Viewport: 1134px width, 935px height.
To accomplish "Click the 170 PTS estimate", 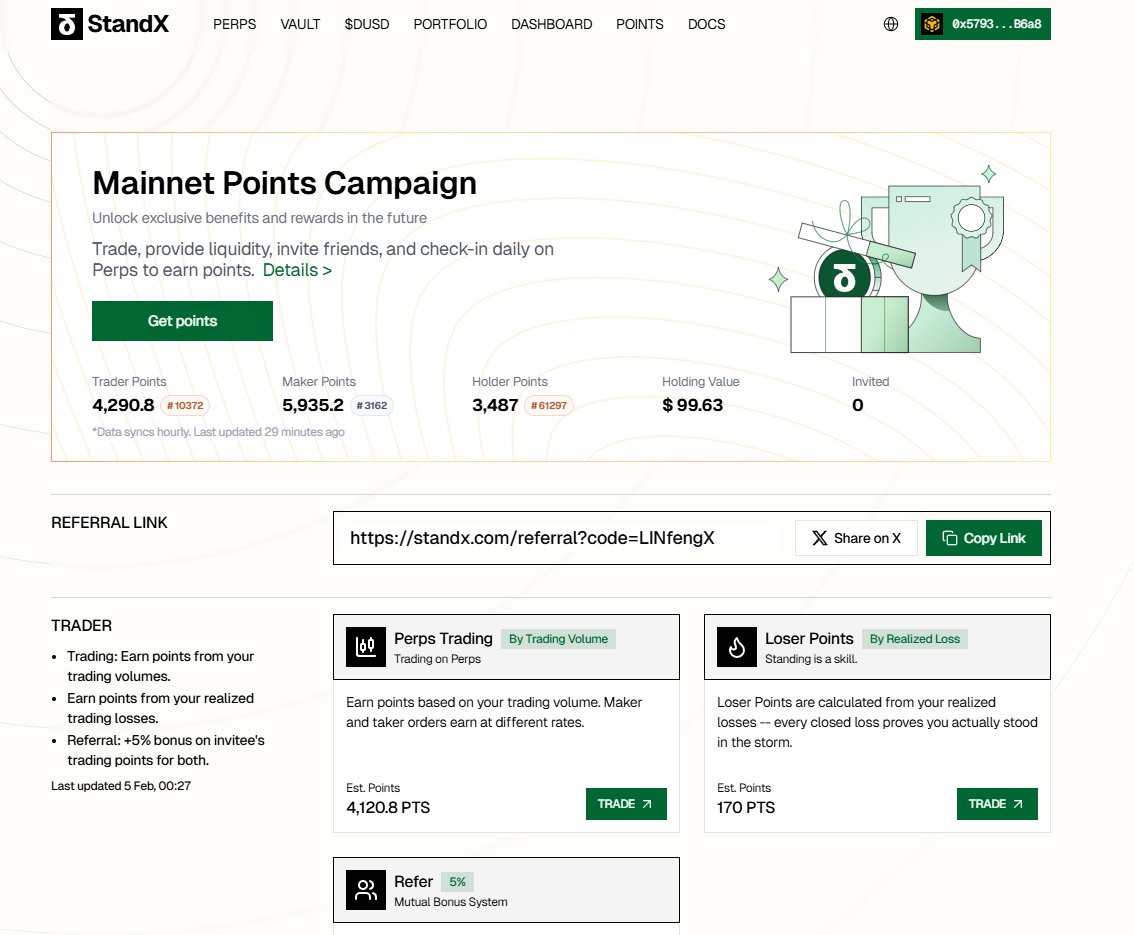I will click(746, 808).
